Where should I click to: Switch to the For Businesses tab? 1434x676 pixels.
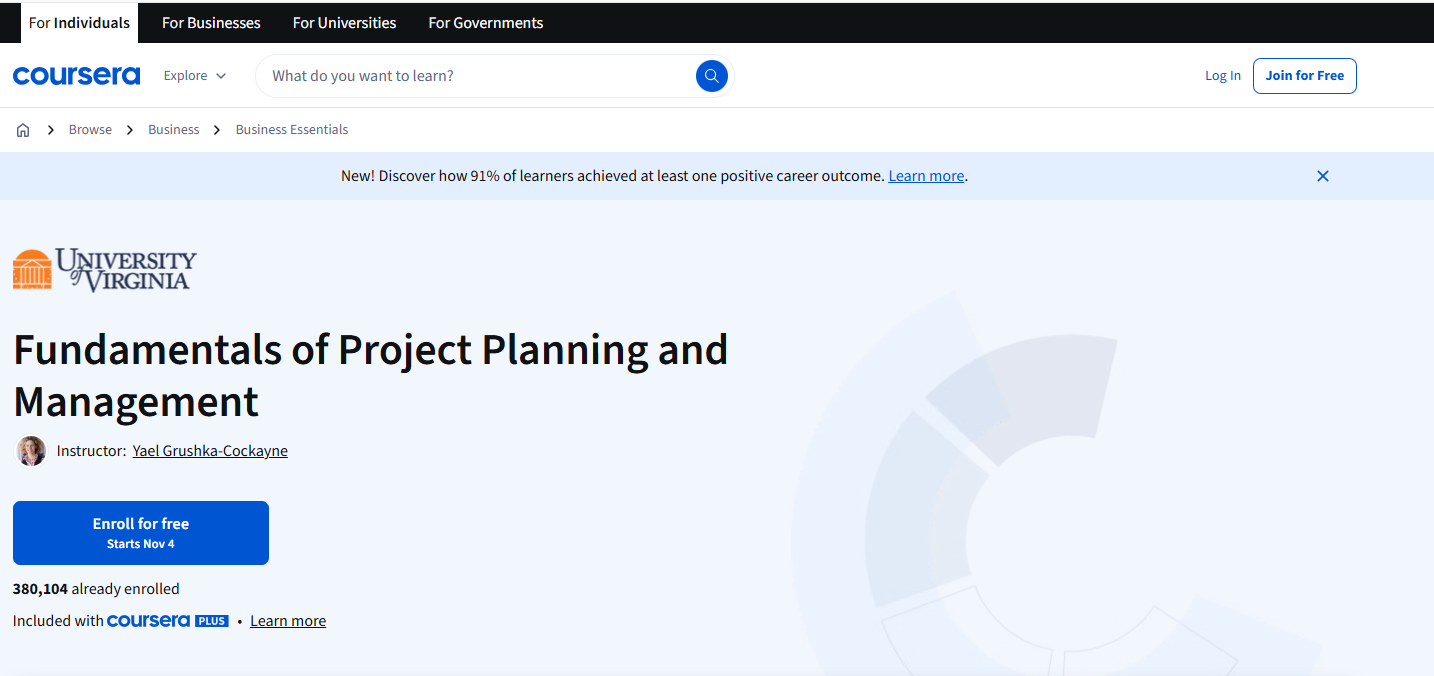210,22
